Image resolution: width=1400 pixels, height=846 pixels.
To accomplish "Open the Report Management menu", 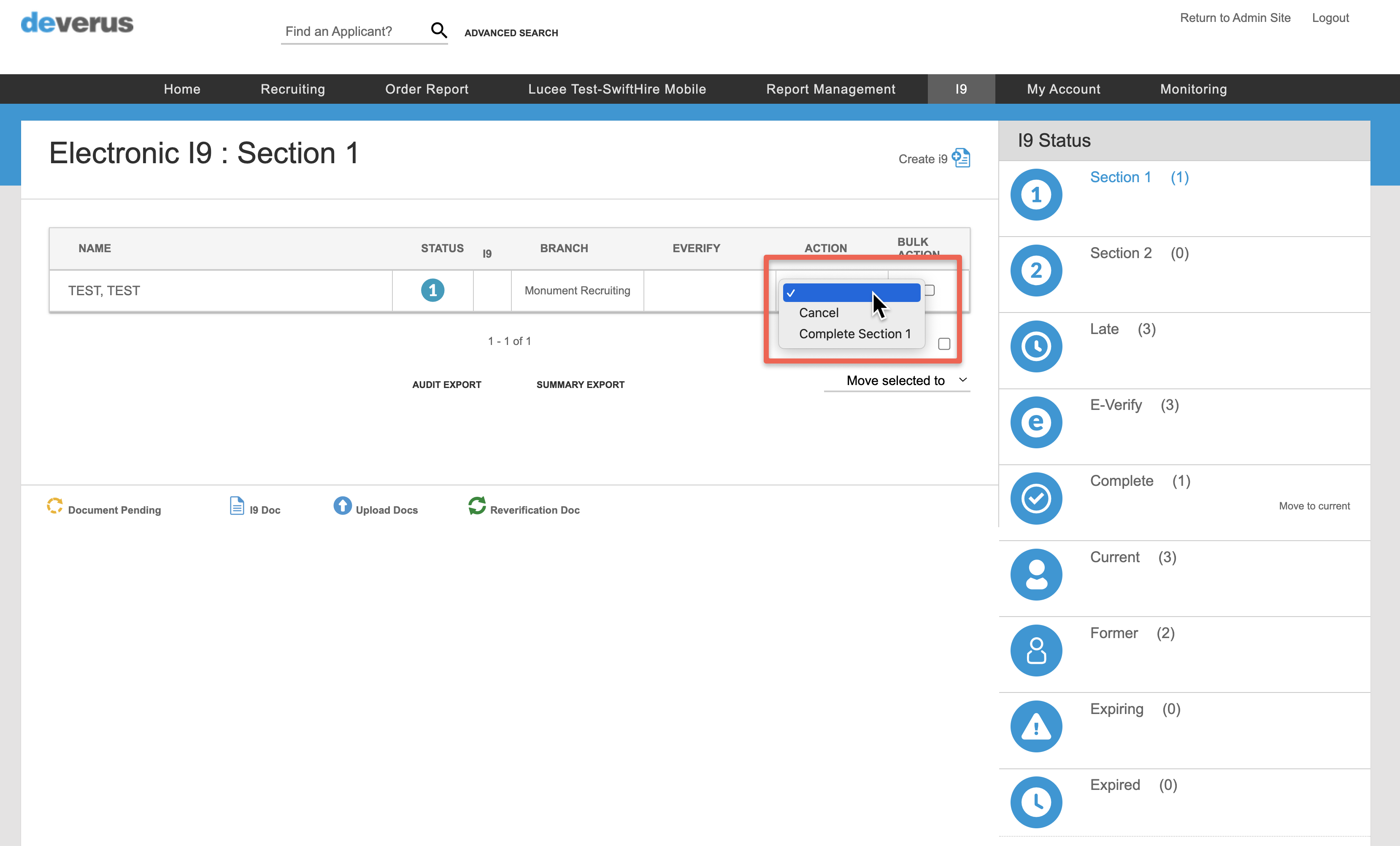I will (831, 89).
